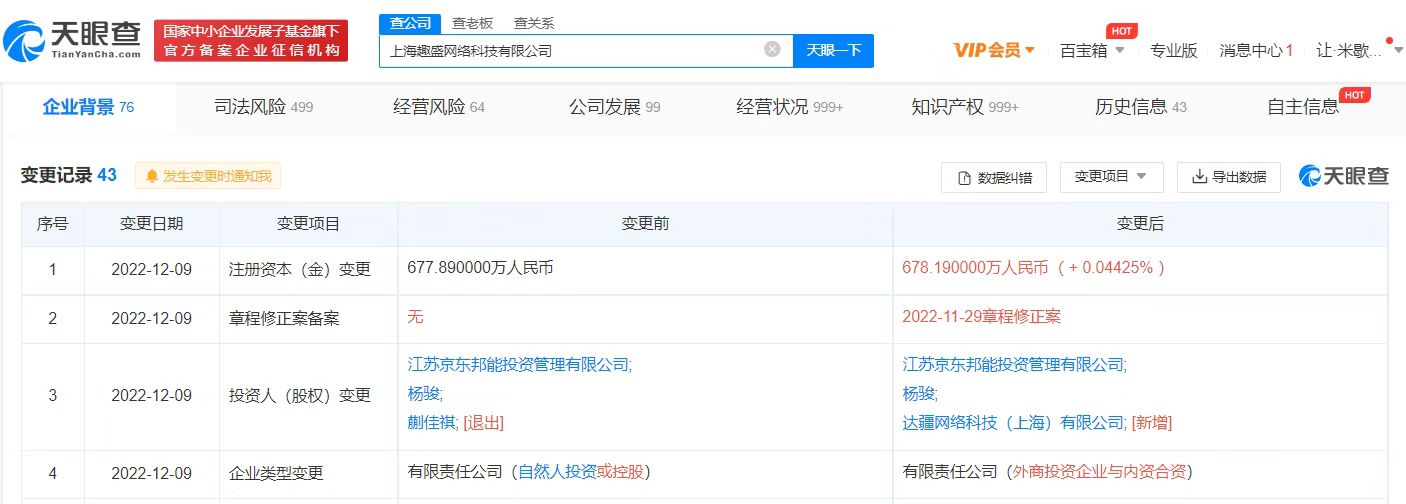This screenshot has width=1406, height=504.
Task: Click the 序号 column header
Action: pyautogui.click(x=53, y=224)
